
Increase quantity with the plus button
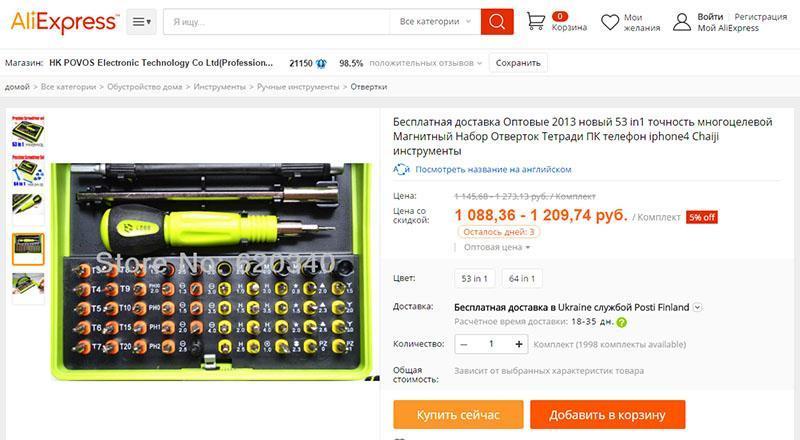point(519,344)
